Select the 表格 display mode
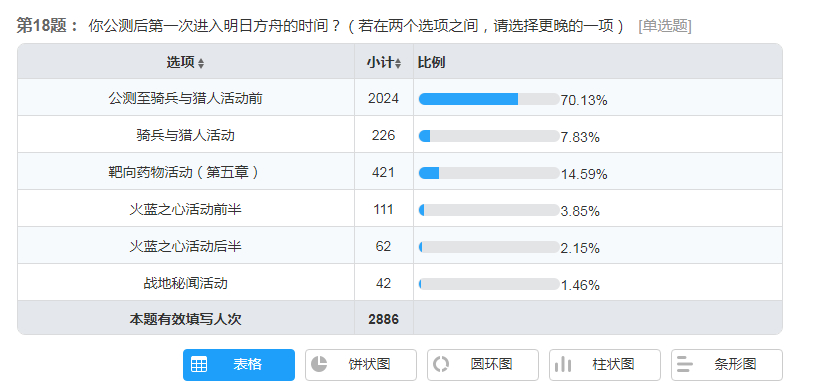Image resolution: width=814 pixels, height=392 pixels. coord(239,364)
